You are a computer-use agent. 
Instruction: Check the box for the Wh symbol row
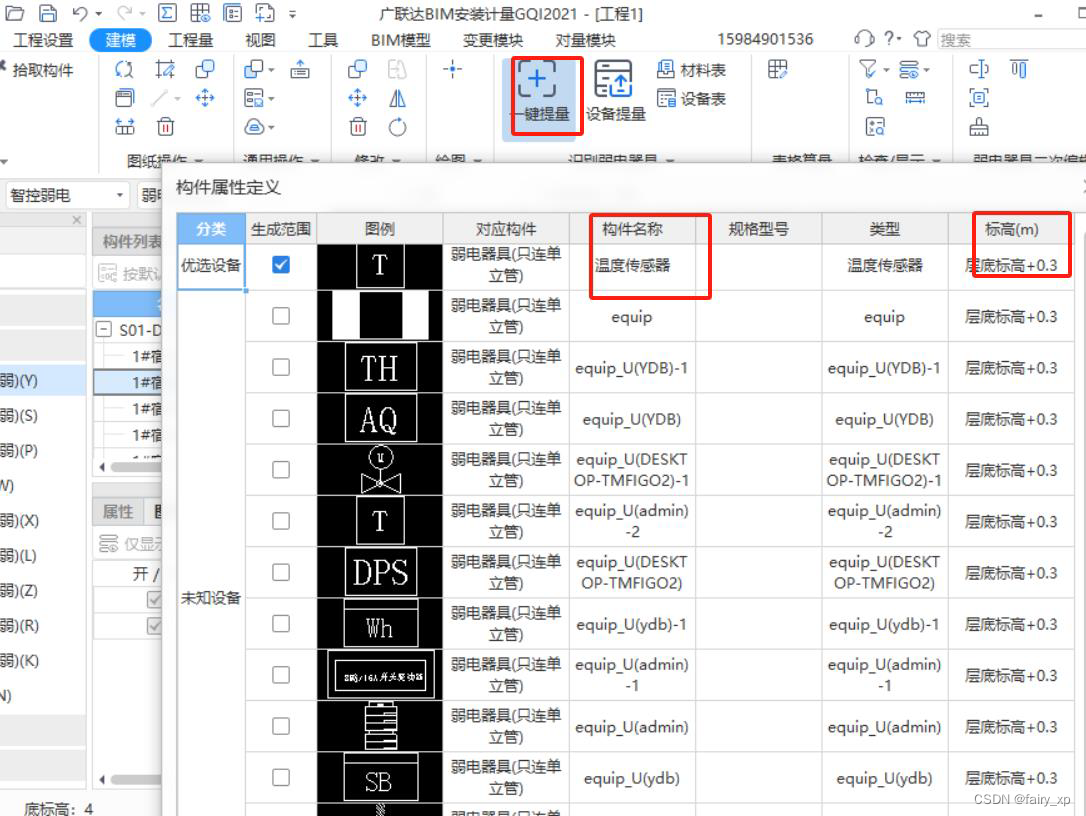(281, 623)
